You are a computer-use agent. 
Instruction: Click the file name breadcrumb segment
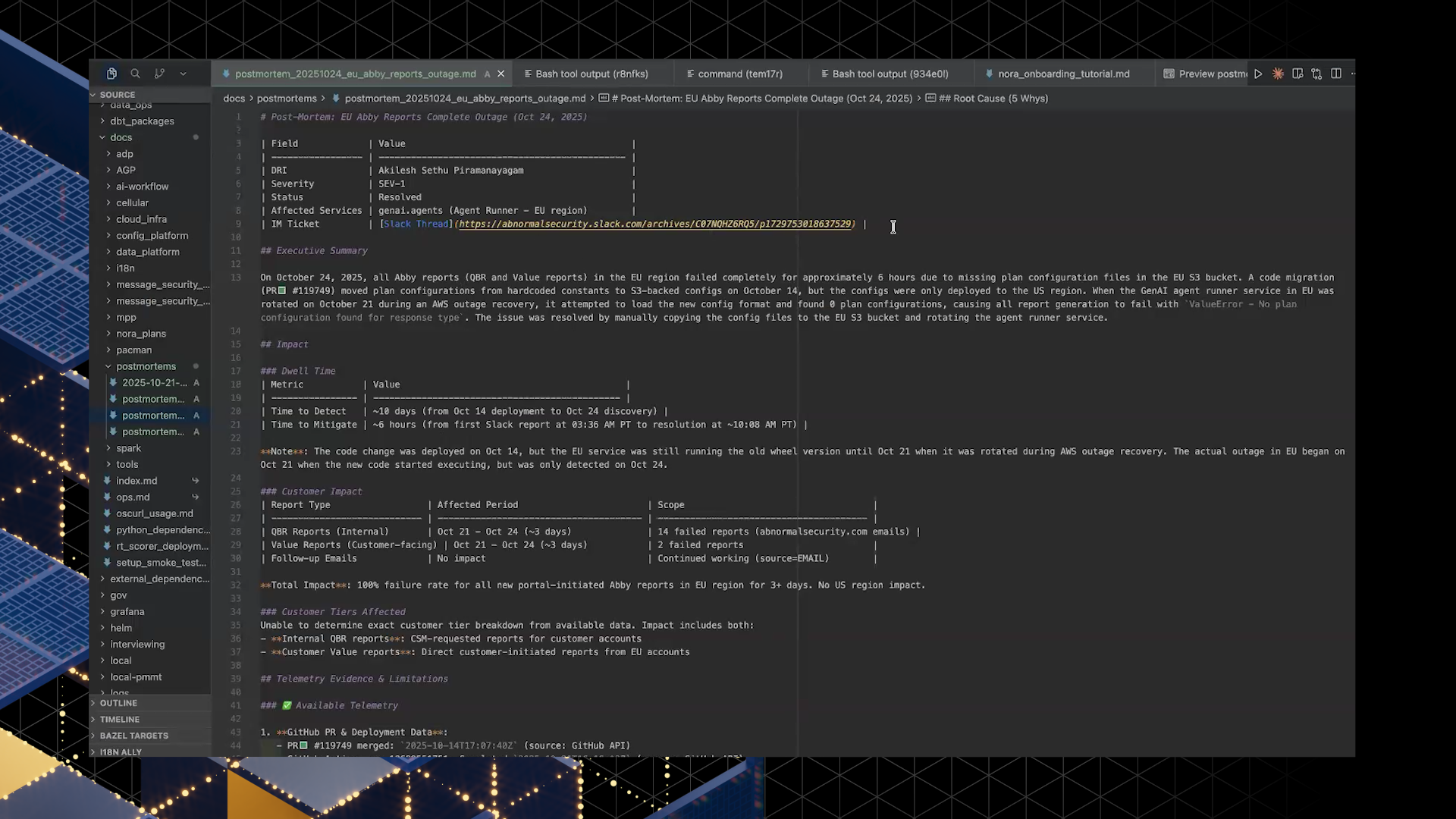pyautogui.click(x=465, y=99)
